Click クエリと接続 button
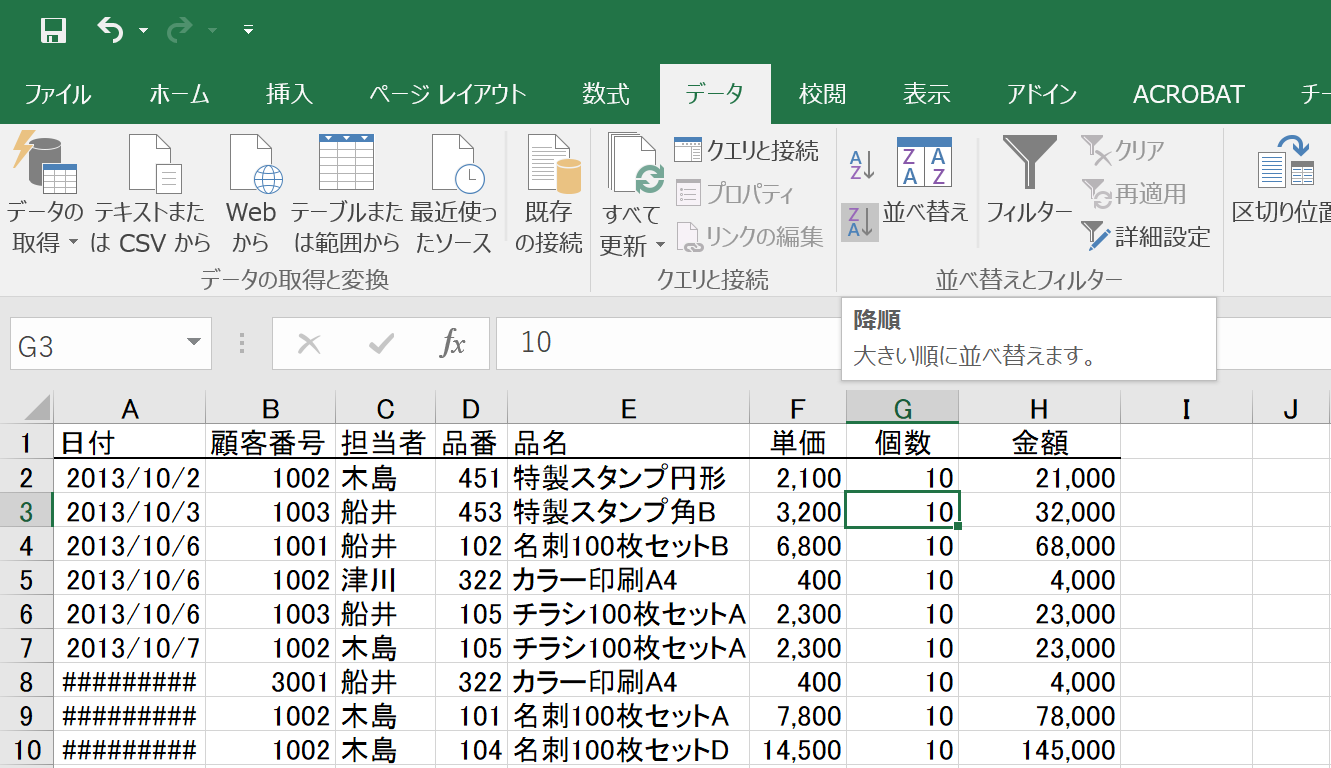 point(747,151)
